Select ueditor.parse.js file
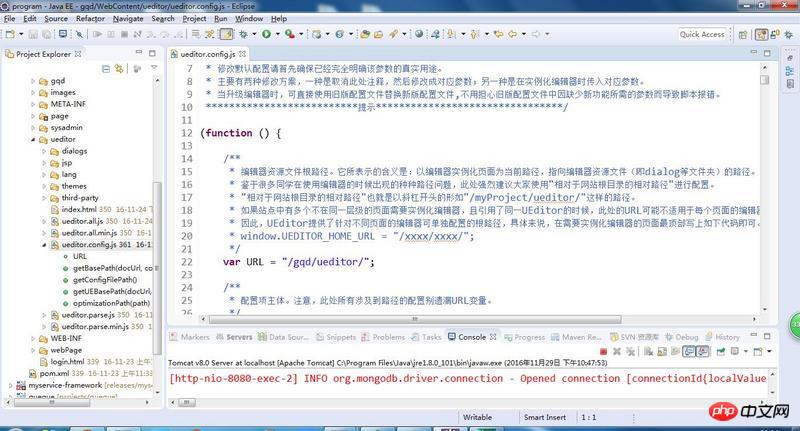The image size is (800, 431). point(88,315)
